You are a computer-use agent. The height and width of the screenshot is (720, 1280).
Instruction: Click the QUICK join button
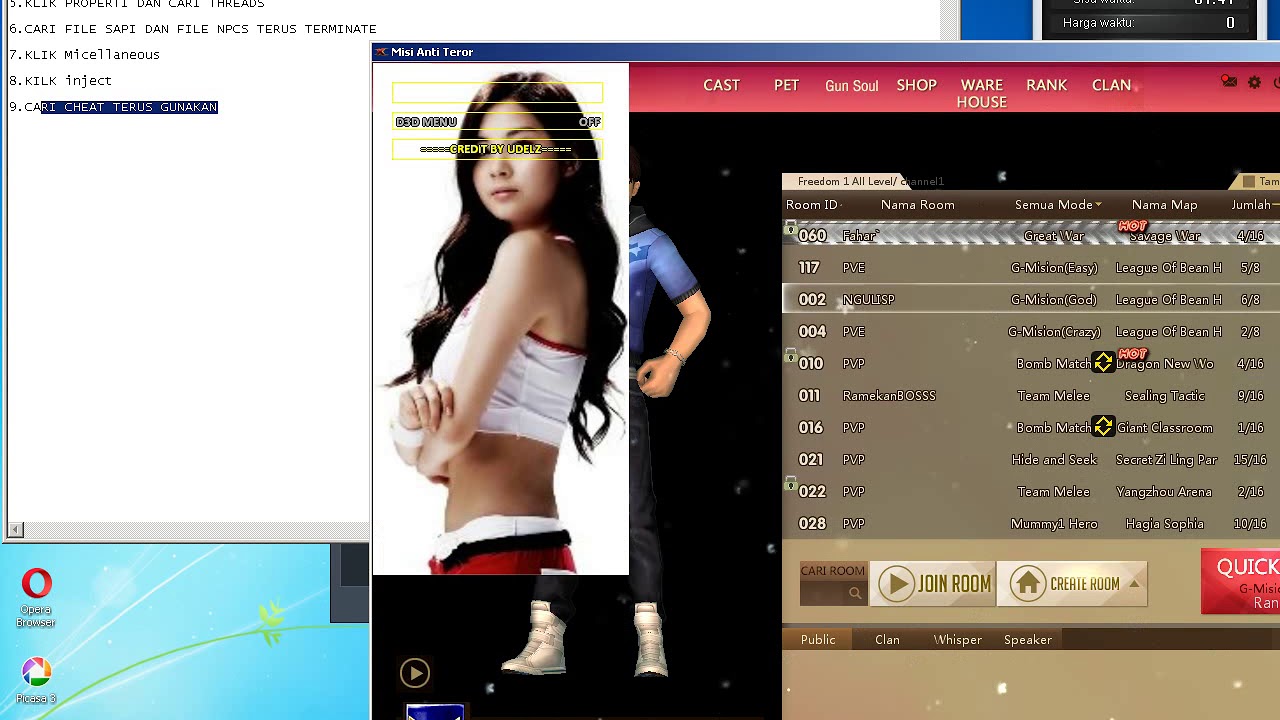[1240, 581]
